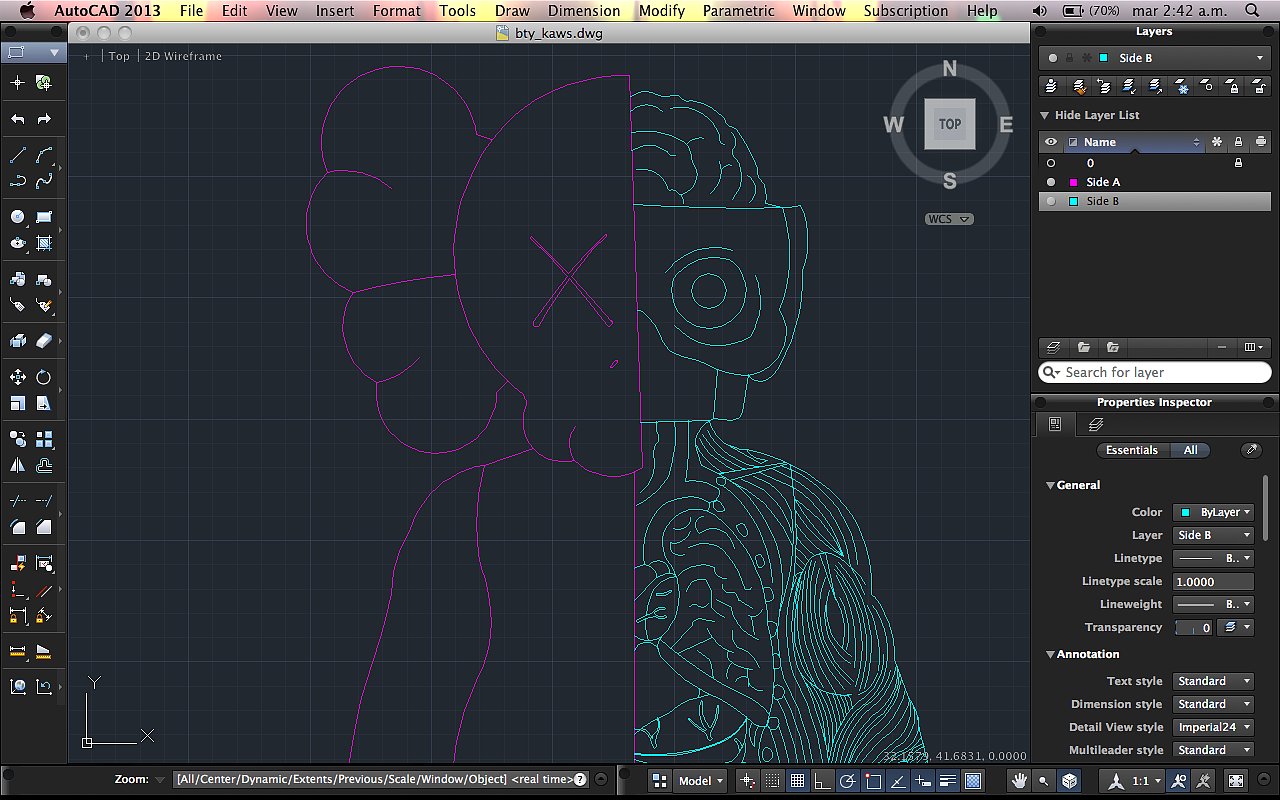
Task: Click the Search for layer field
Action: point(1155,372)
